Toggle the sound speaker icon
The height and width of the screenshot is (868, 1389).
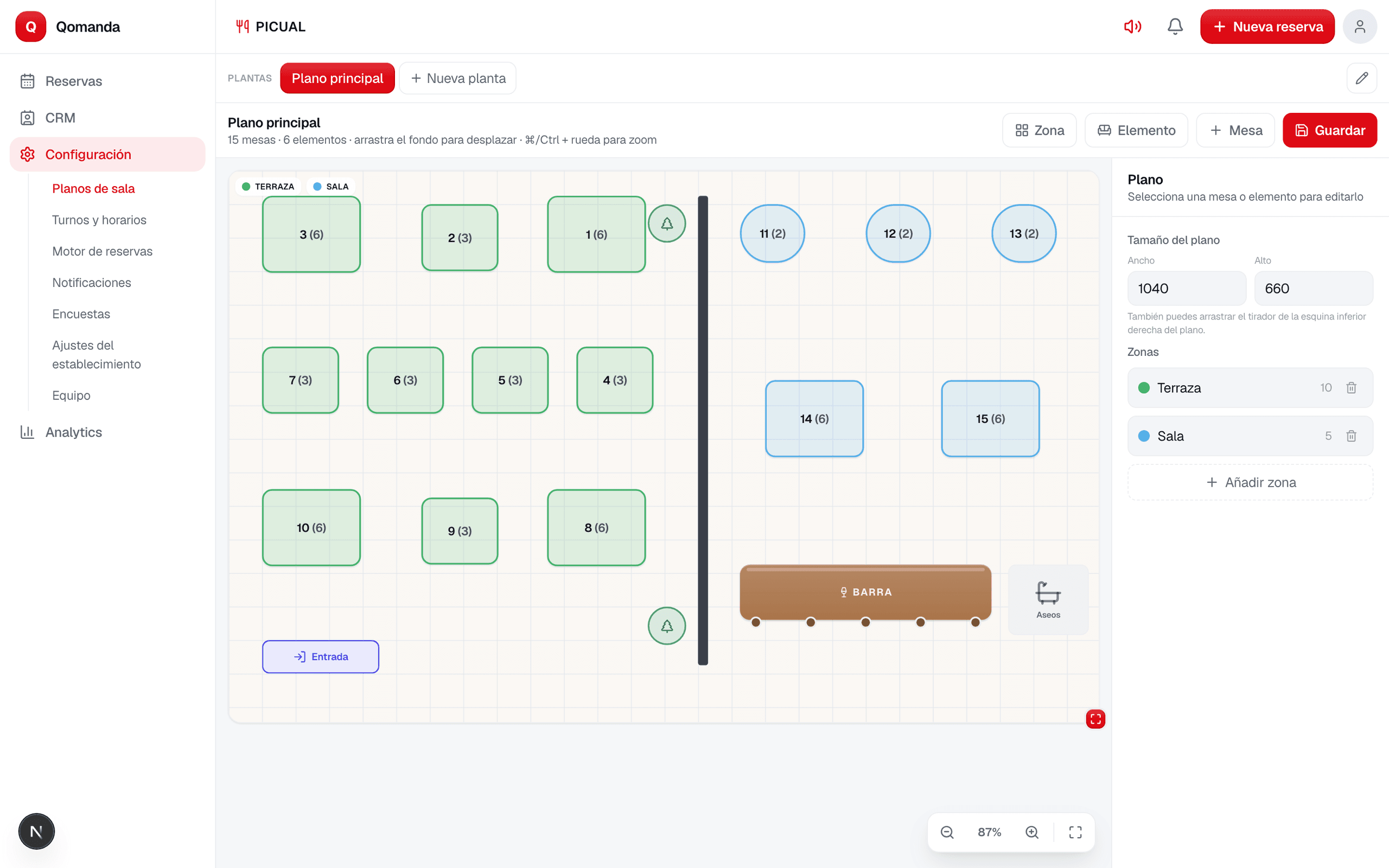1132,27
